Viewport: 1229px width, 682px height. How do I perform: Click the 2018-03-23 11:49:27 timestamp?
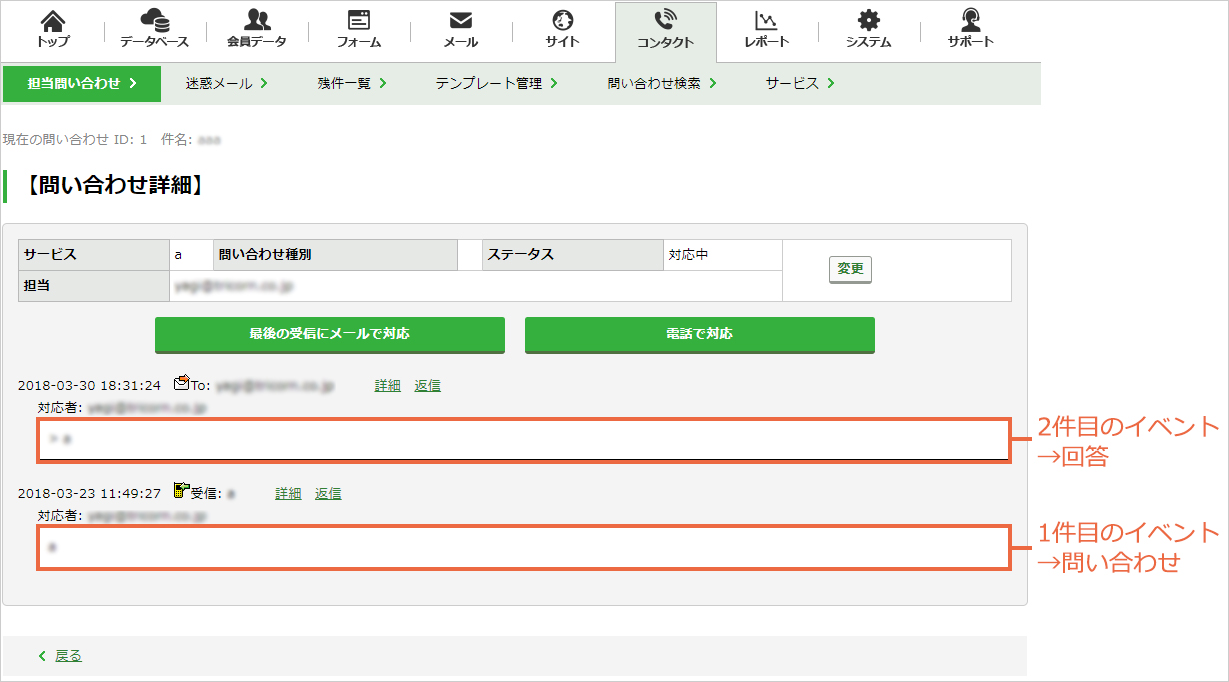coord(89,493)
